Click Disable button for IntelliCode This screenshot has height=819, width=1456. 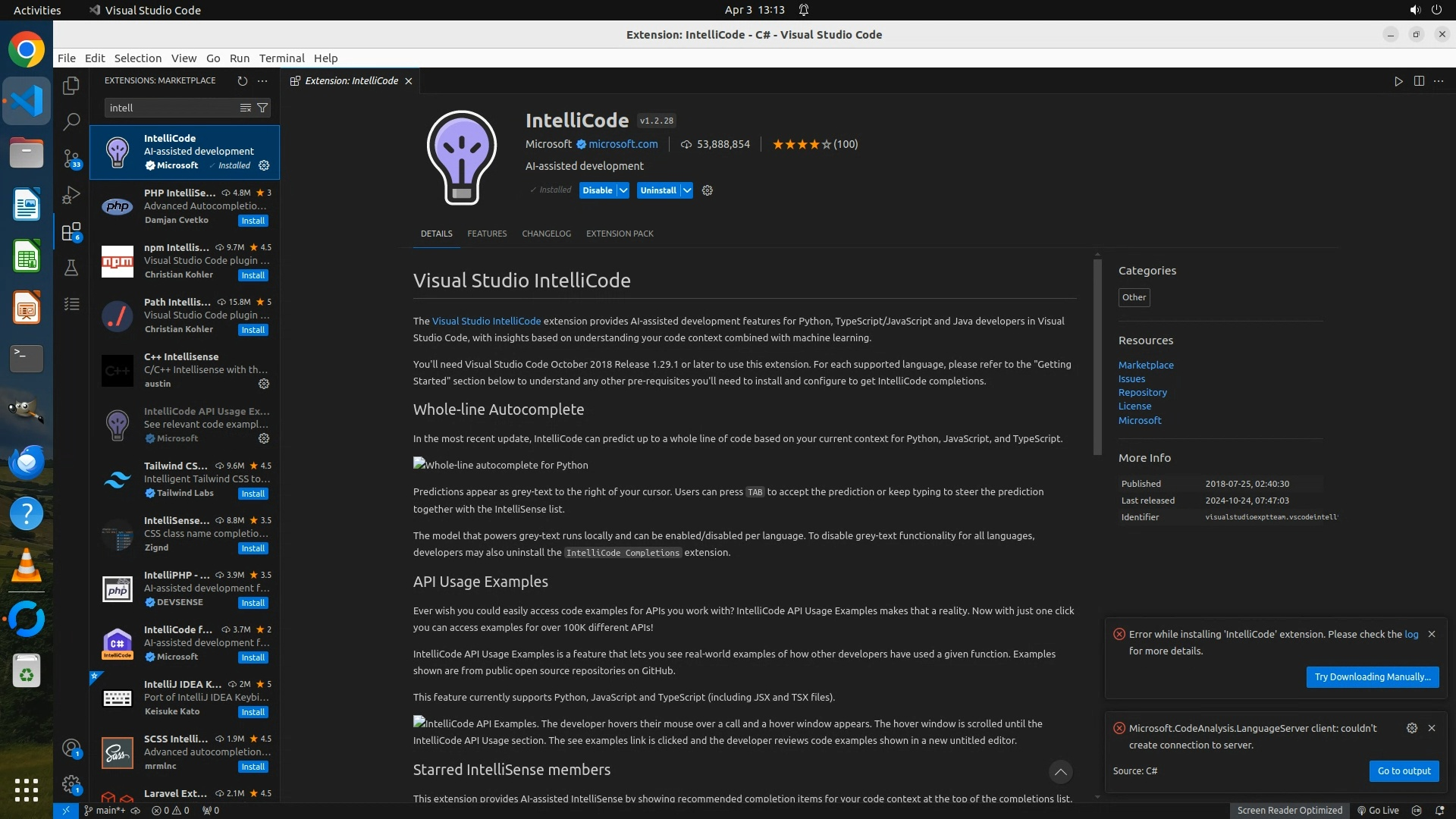pyautogui.click(x=597, y=190)
